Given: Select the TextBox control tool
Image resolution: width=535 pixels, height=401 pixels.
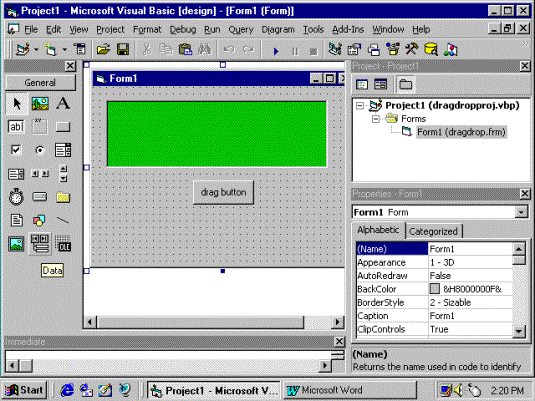Looking at the screenshot, I should coord(16,127).
